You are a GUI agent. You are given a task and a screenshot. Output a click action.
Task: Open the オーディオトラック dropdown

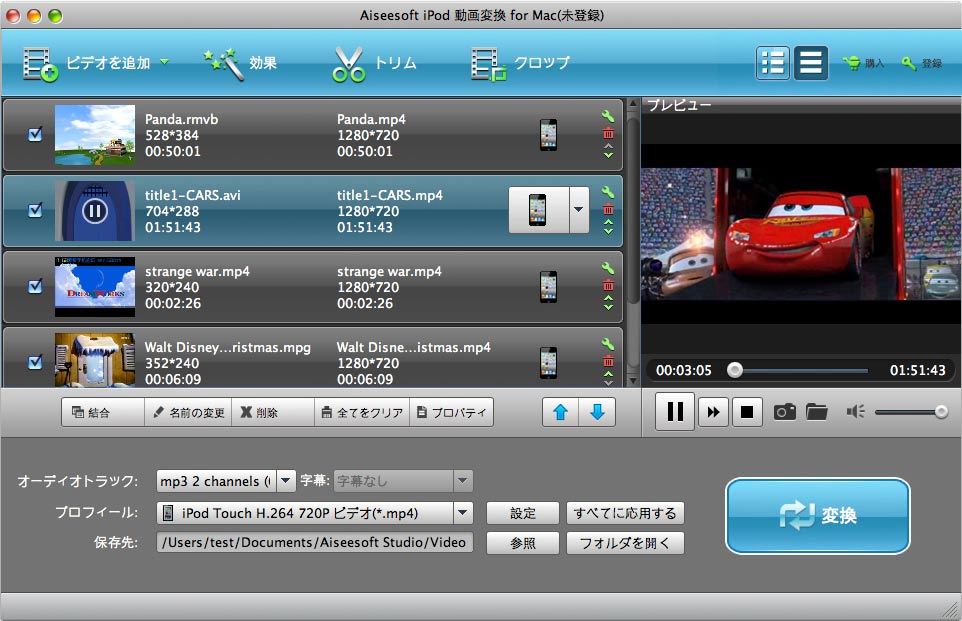click(x=286, y=481)
